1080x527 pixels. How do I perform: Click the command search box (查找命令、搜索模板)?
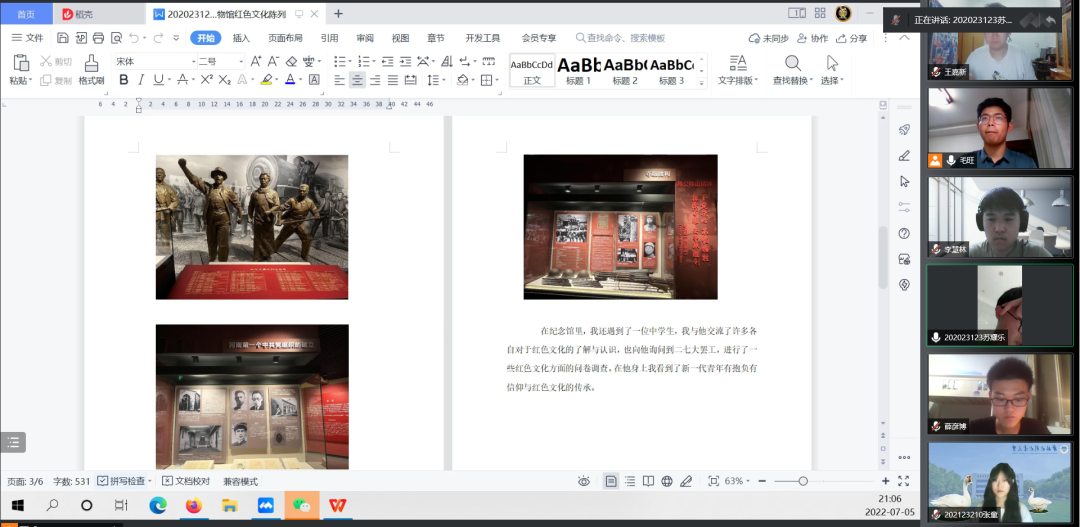pyautogui.click(x=621, y=38)
